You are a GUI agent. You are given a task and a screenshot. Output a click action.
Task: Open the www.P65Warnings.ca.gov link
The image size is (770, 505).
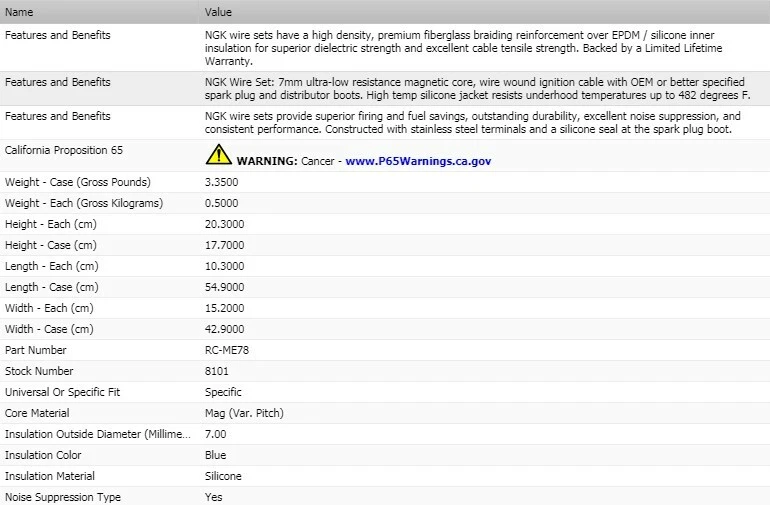[418, 161]
